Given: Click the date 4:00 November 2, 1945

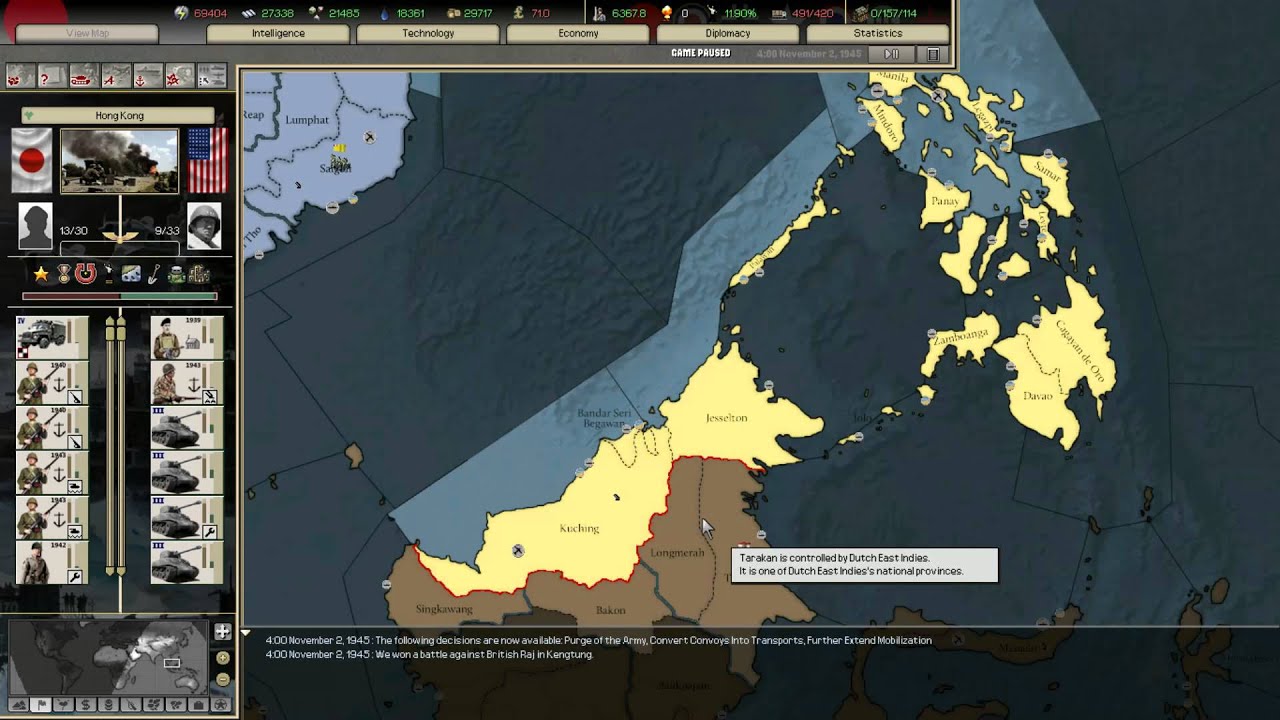Looking at the screenshot, I should click(808, 53).
